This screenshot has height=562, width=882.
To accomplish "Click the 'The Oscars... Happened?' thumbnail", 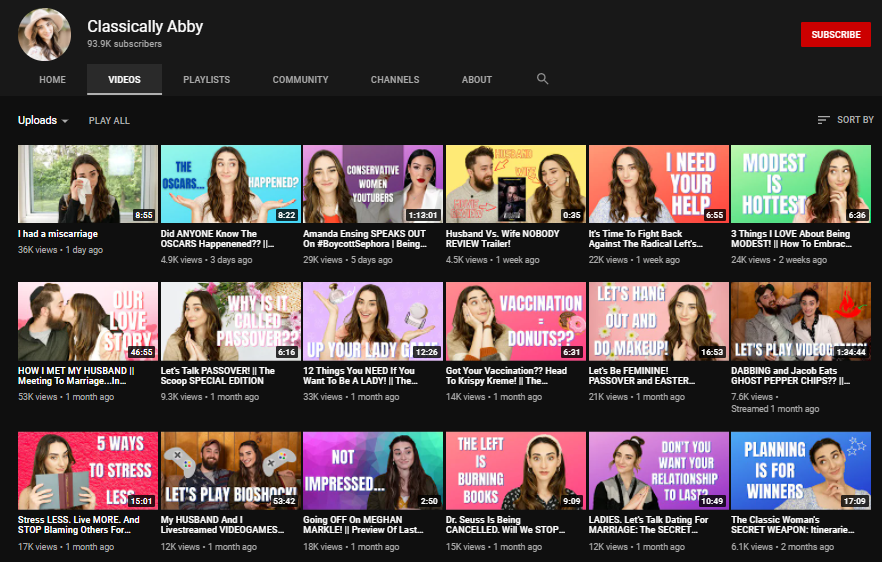I will [x=231, y=184].
